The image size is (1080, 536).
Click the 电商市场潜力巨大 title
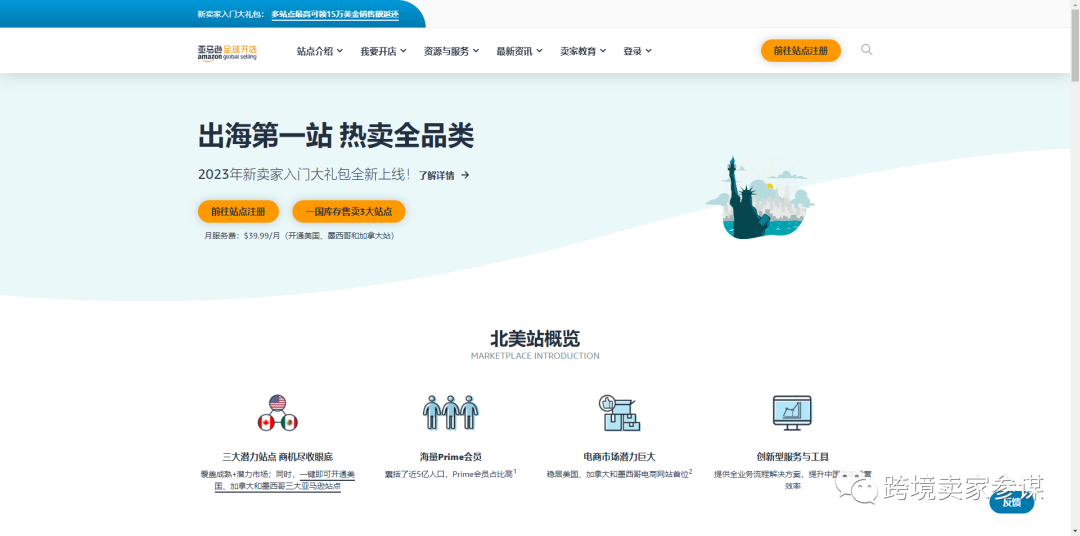click(x=619, y=456)
